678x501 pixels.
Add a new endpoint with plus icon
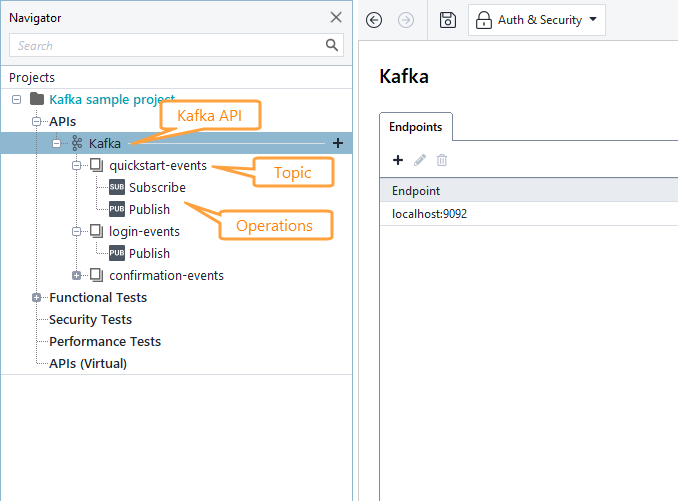(398, 160)
